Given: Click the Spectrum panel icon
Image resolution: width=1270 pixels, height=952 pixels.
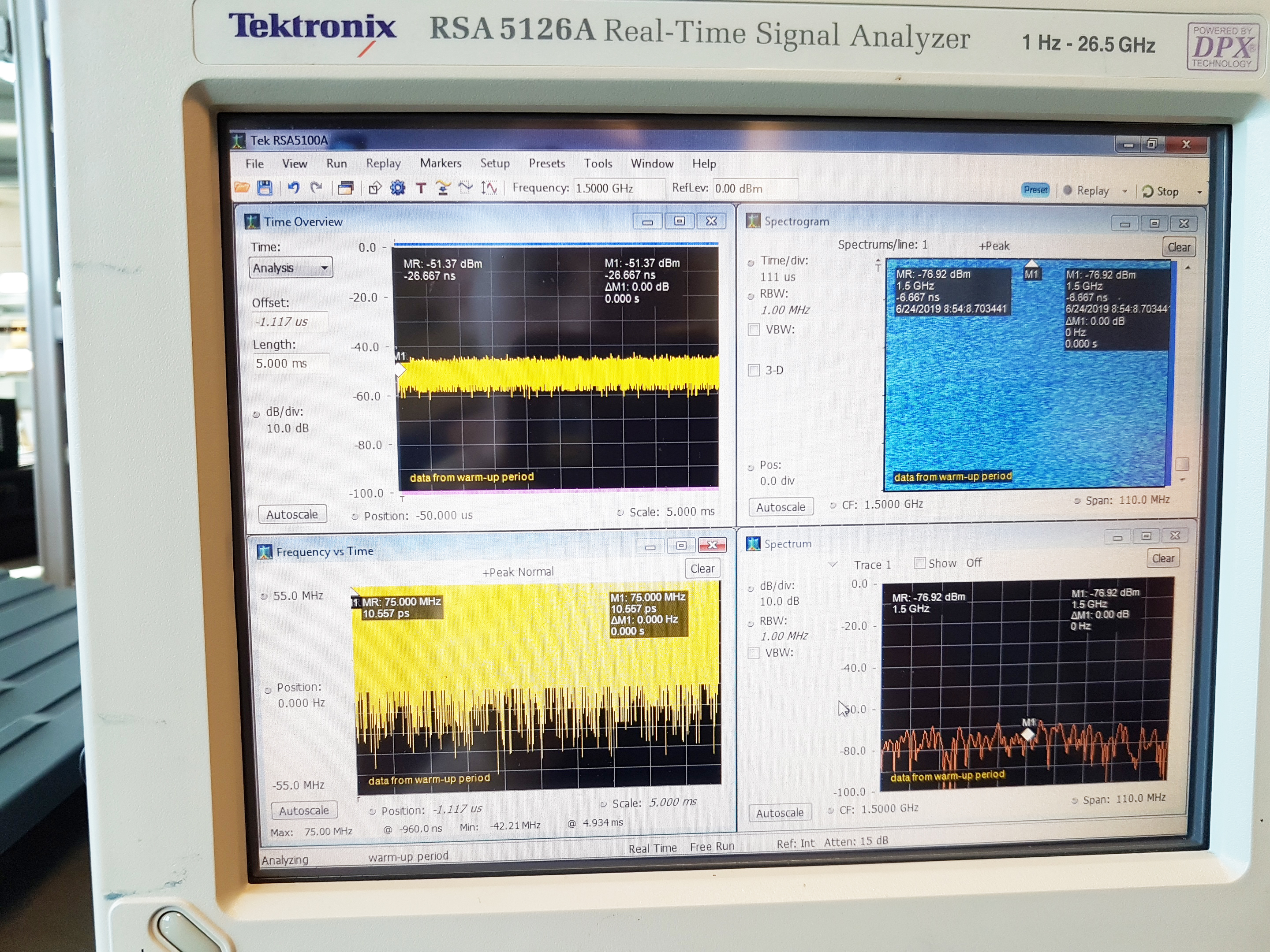Looking at the screenshot, I should tap(753, 543).
